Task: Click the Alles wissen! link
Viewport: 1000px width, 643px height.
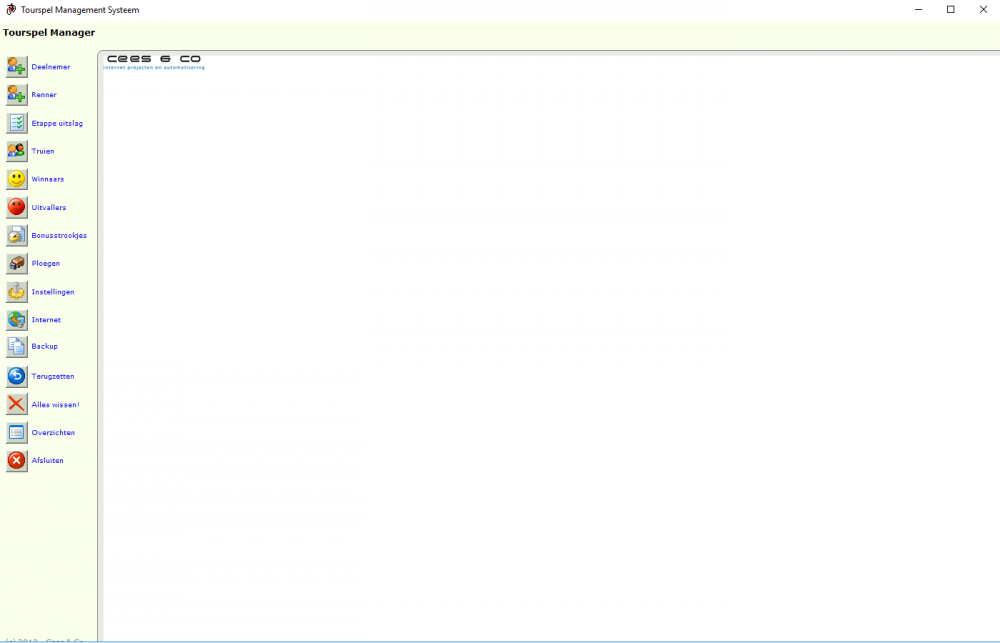Action: click(55, 404)
